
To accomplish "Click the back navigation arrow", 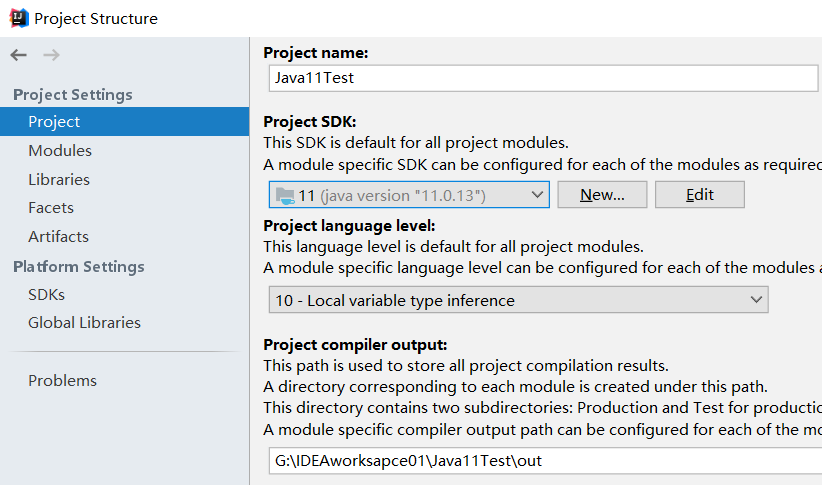I will tap(18, 55).
